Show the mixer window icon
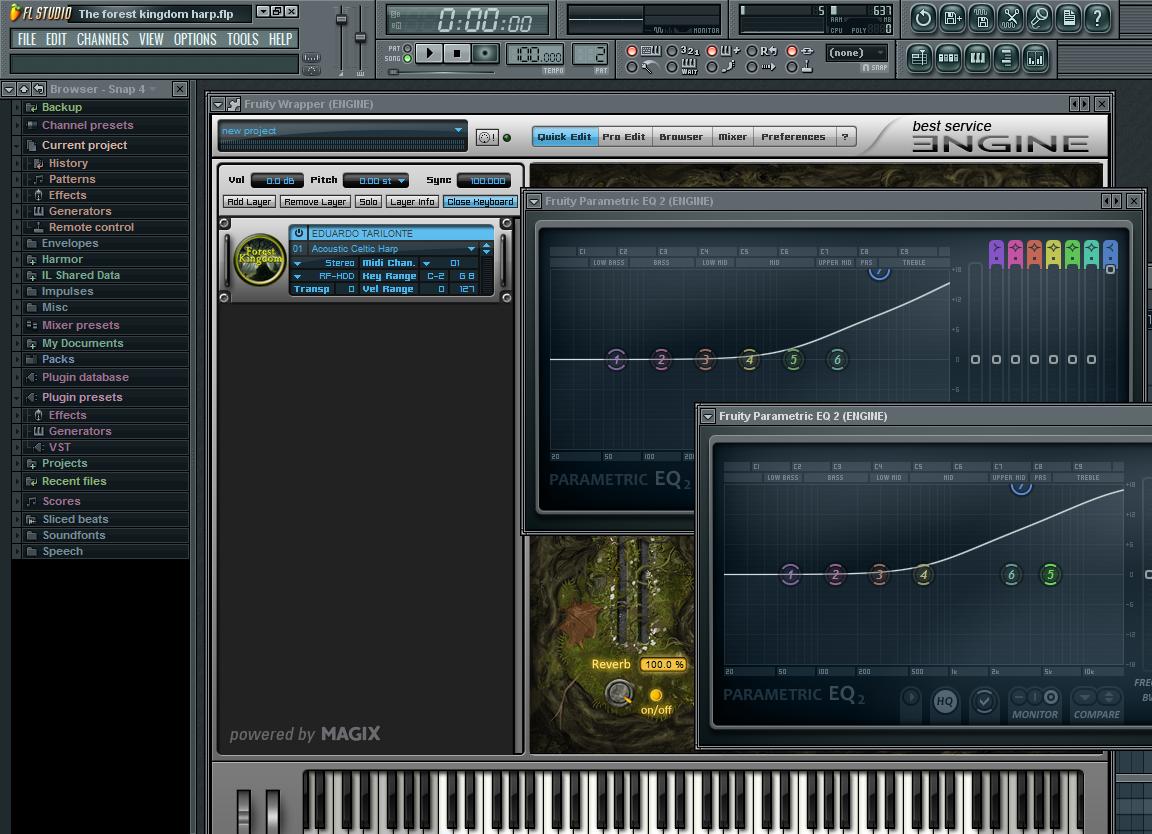Viewport: 1152px width, 834px height. [x=1035, y=59]
